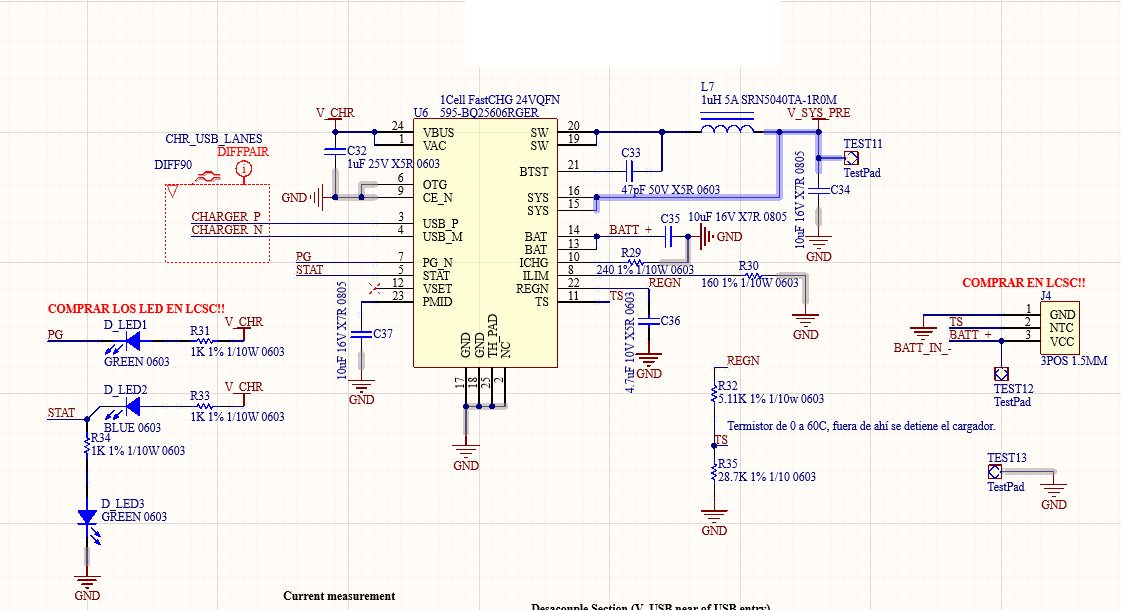Click the CHARGER_P net label
1121x610 pixels.
(226, 217)
